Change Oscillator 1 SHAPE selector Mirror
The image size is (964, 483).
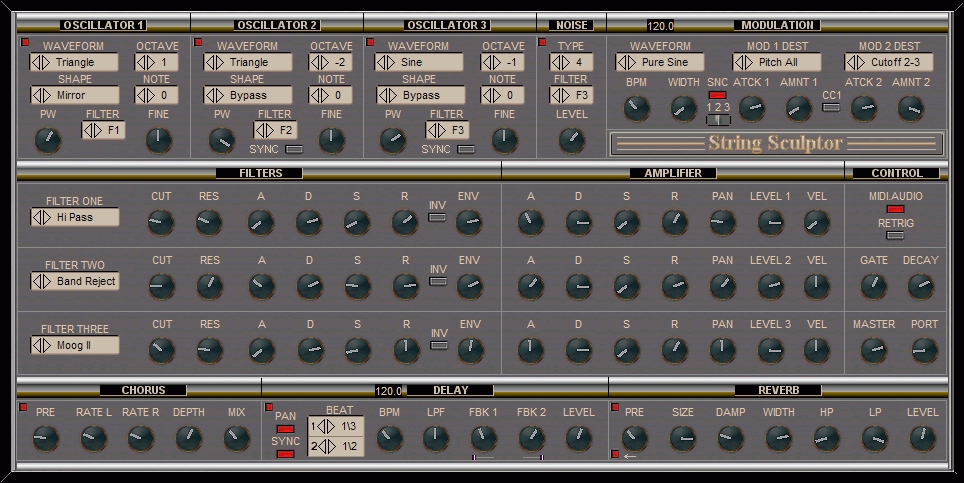[74, 95]
